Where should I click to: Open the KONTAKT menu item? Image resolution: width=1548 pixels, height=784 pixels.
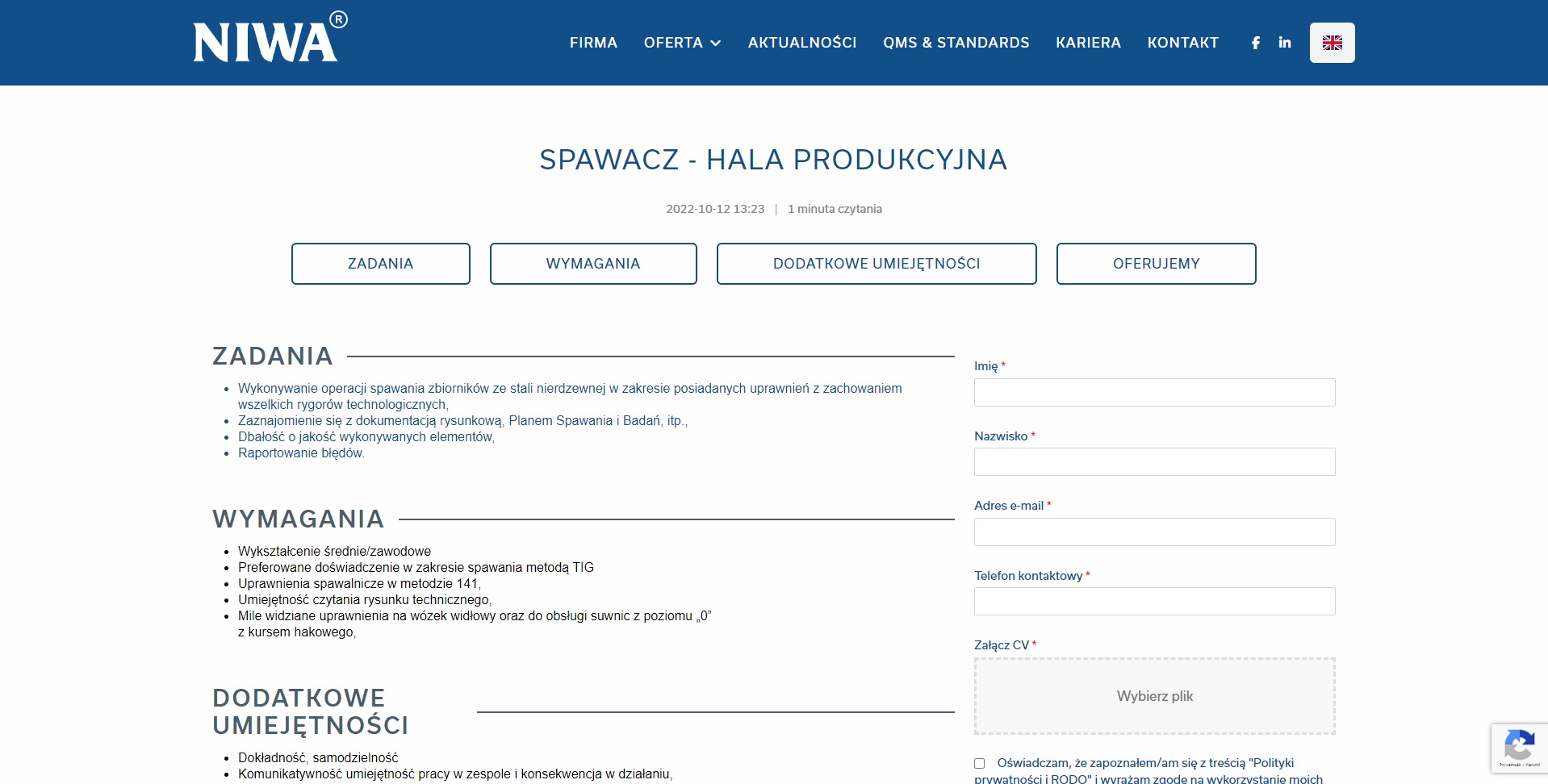(x=1183, y=43)
